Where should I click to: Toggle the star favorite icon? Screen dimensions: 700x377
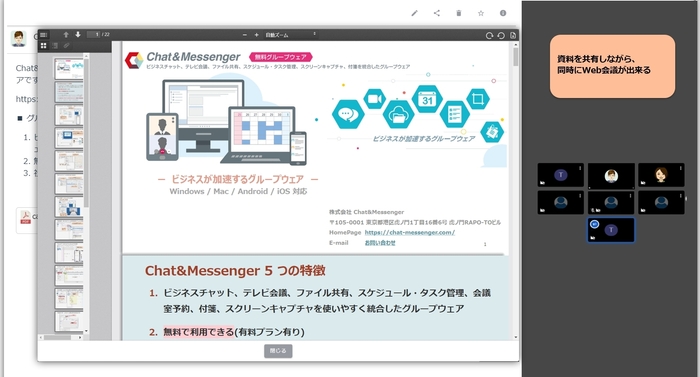(x=481, y=13)
